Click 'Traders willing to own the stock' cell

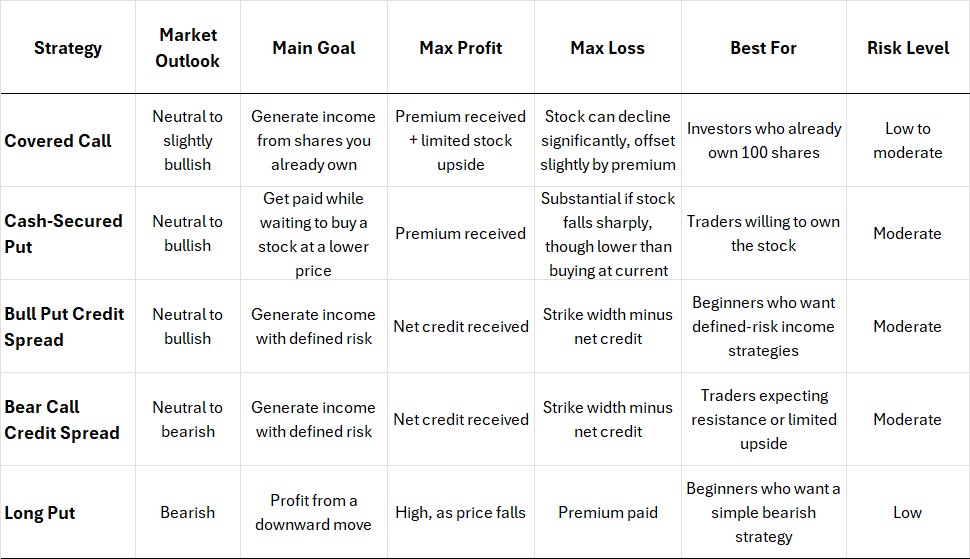[764, 233]
